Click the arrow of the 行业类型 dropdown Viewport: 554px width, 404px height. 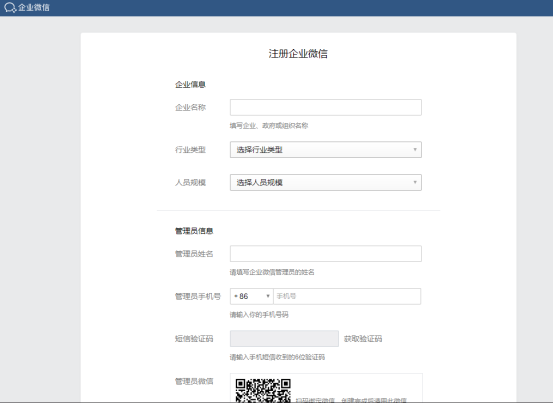coord(415,150)
